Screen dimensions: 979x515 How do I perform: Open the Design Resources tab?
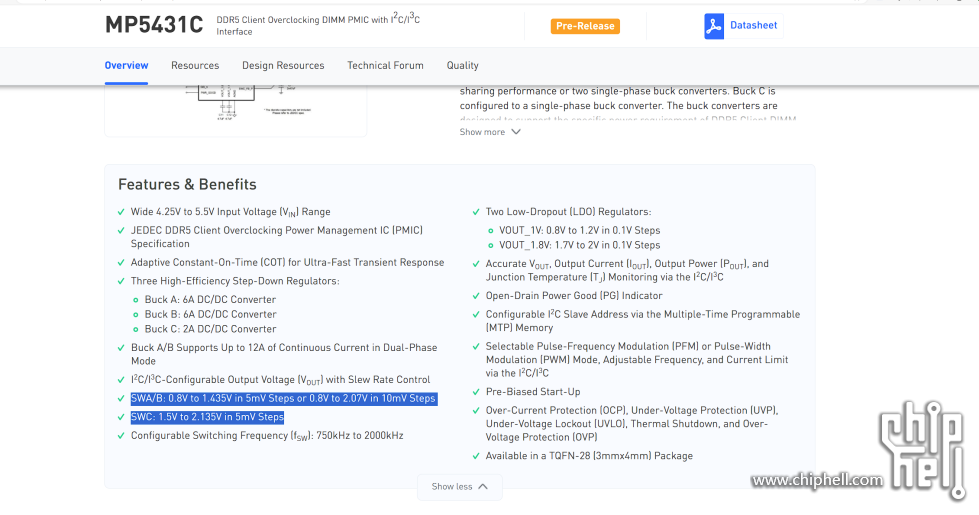click(x=283, y=66)
